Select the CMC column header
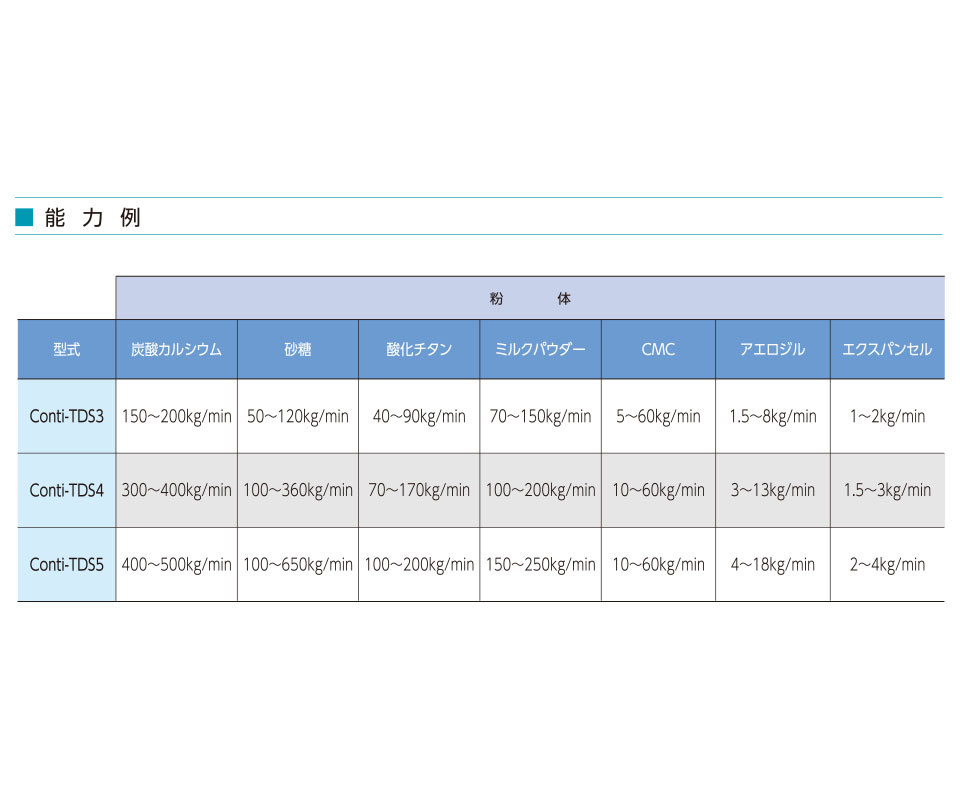This screenshot has height=800, width=960. pos(658,350)
